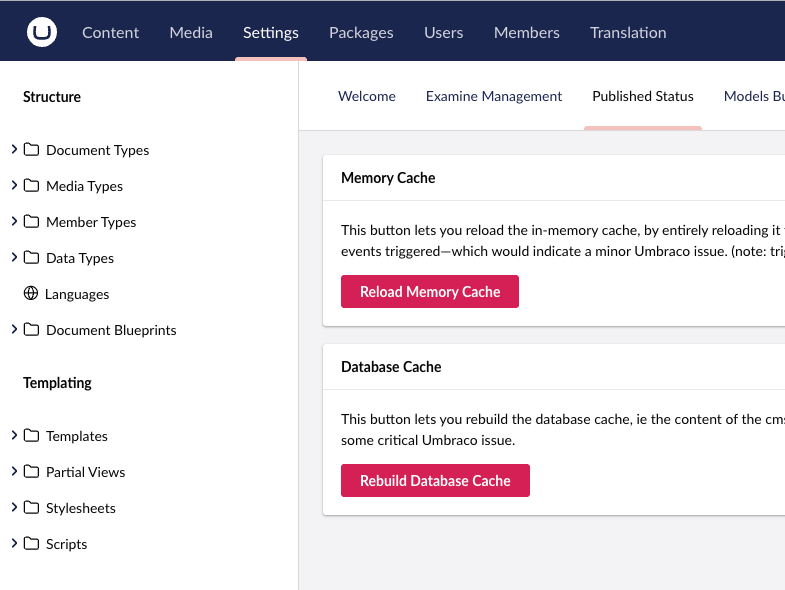The height and width of the screenshot is (590, 785).
Task: Click the Media Types folder icon
Action: click(x=31, y=186)
